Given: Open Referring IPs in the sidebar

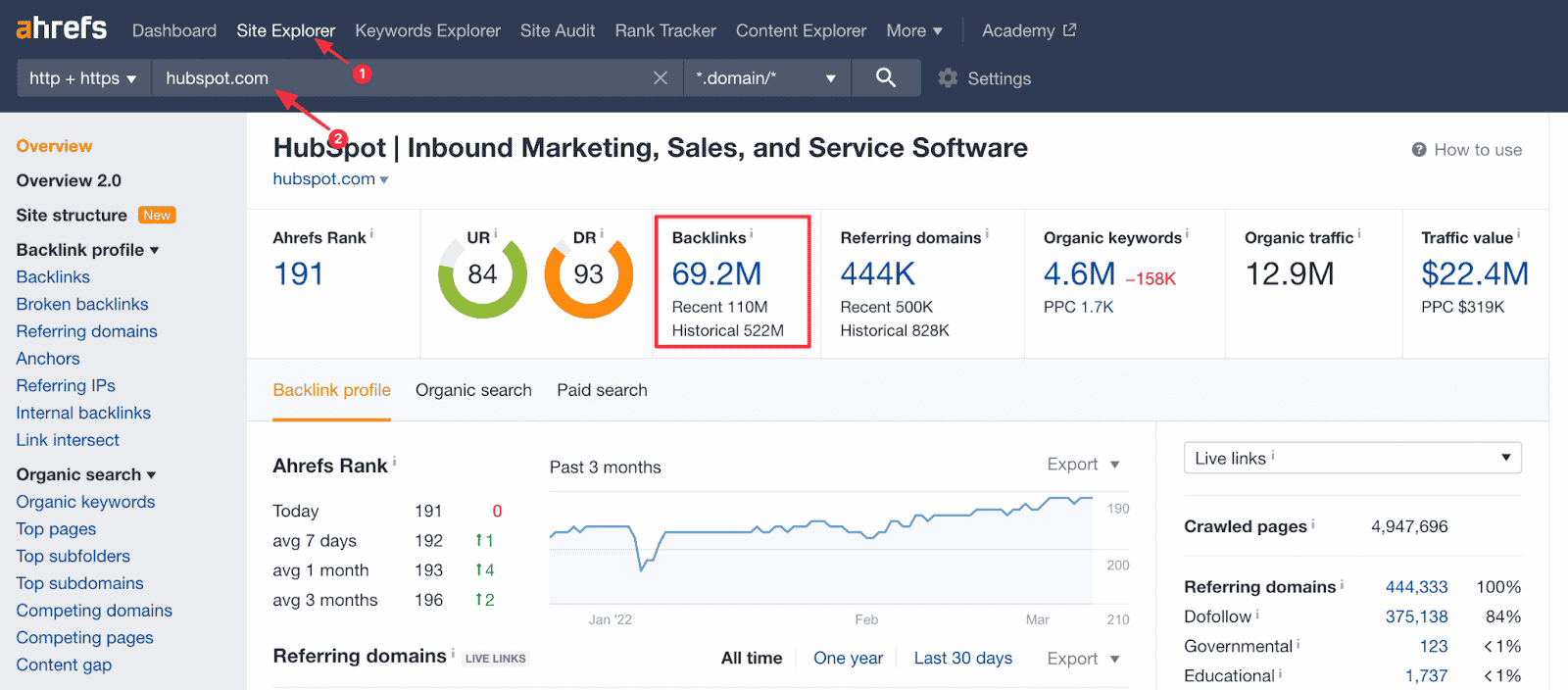Looking at the screenshot, I should coord(66,386).
